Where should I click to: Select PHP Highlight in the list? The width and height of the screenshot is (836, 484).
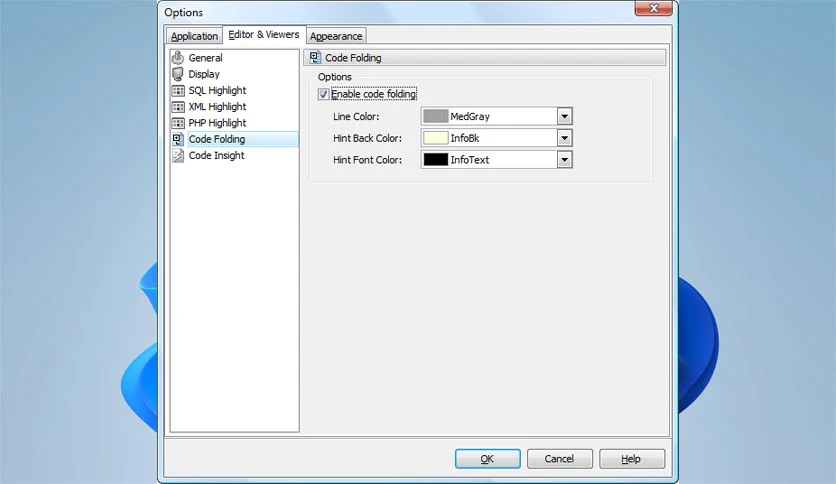217,123
